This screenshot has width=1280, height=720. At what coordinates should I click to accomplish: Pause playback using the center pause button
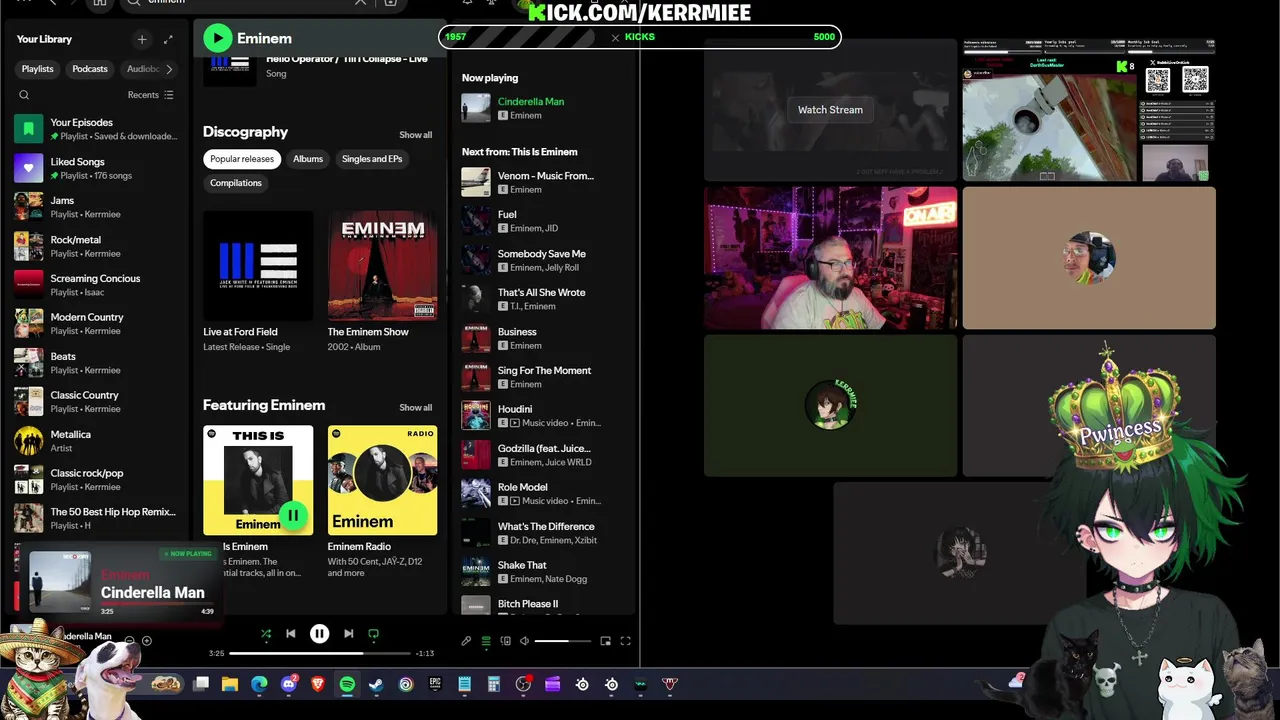pyautogui.click(x=319, y=633)
